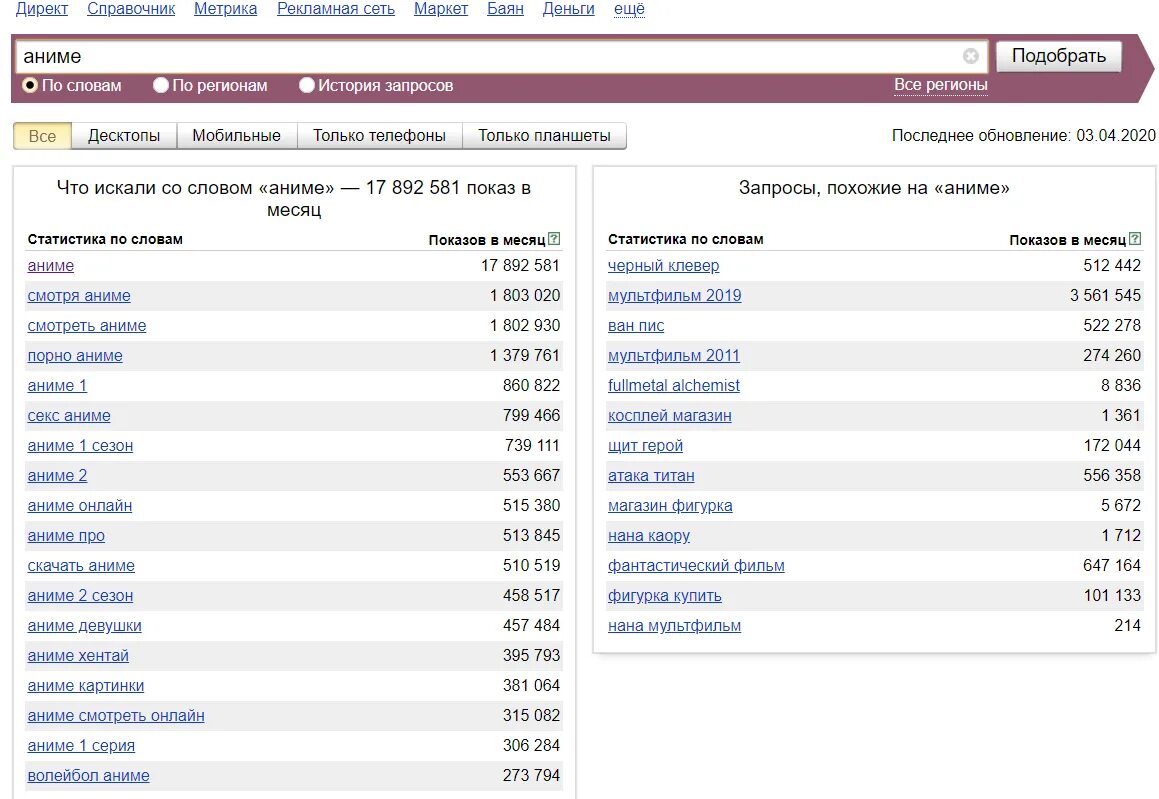Click help icon beside right 'Показов в месяц'
1159x799 pixels.
tap(1135, 239)
